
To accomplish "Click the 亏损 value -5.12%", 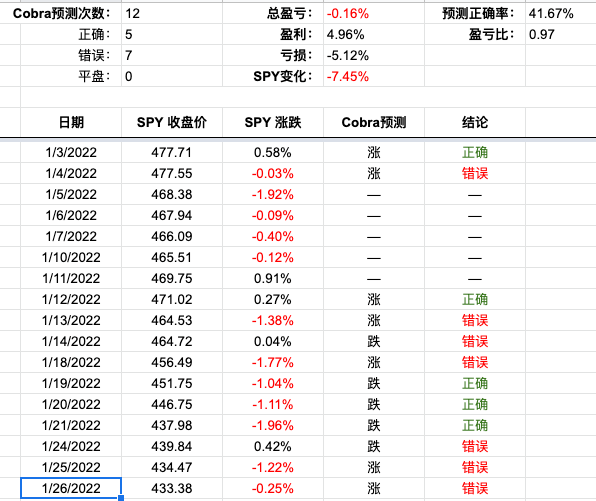I will [x=347, y=55].
